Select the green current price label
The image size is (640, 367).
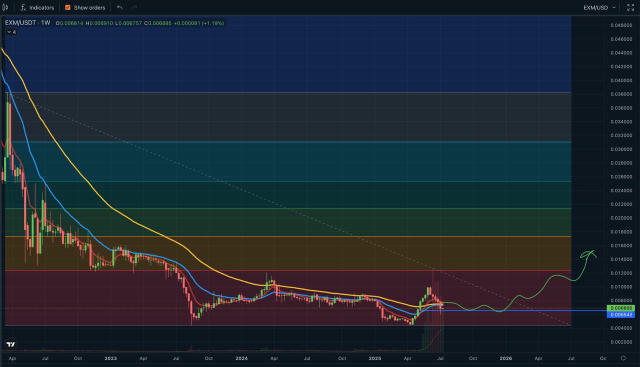point(620,308)
